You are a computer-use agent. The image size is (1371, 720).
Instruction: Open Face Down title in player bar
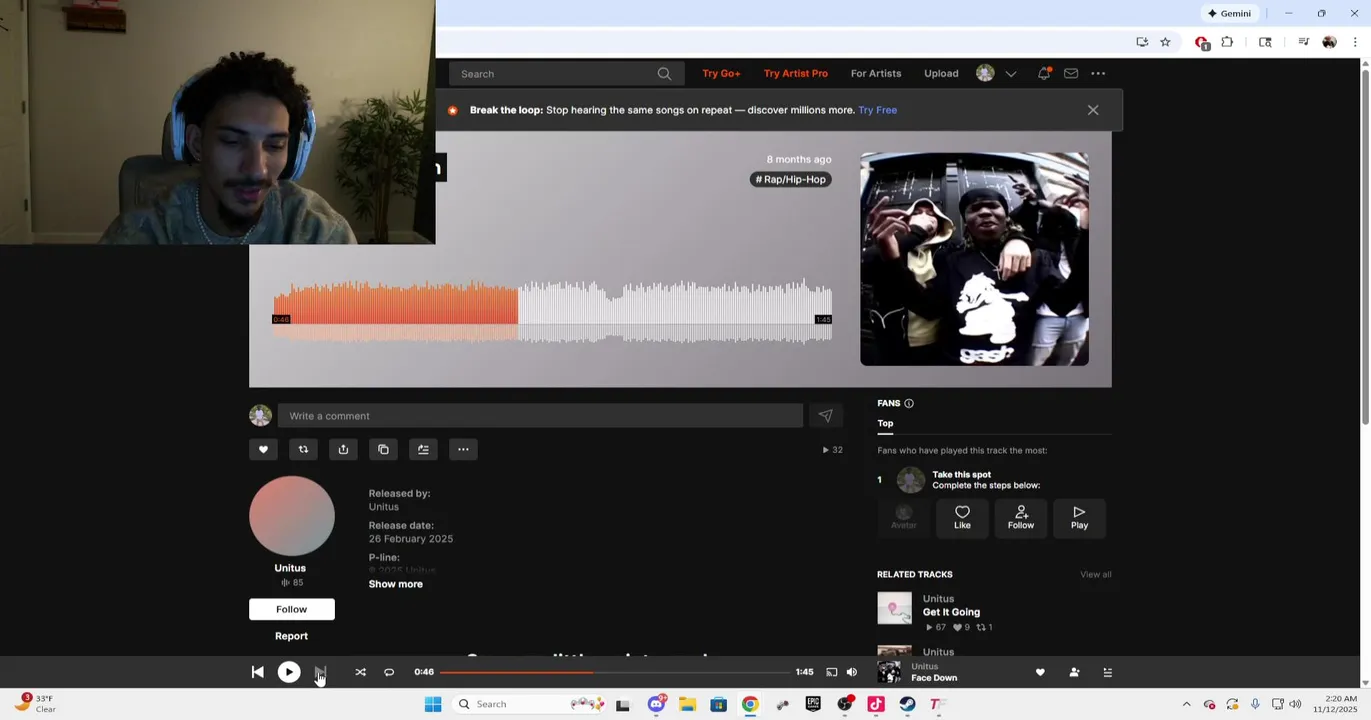pyautogui.click(x=934, y=678)
